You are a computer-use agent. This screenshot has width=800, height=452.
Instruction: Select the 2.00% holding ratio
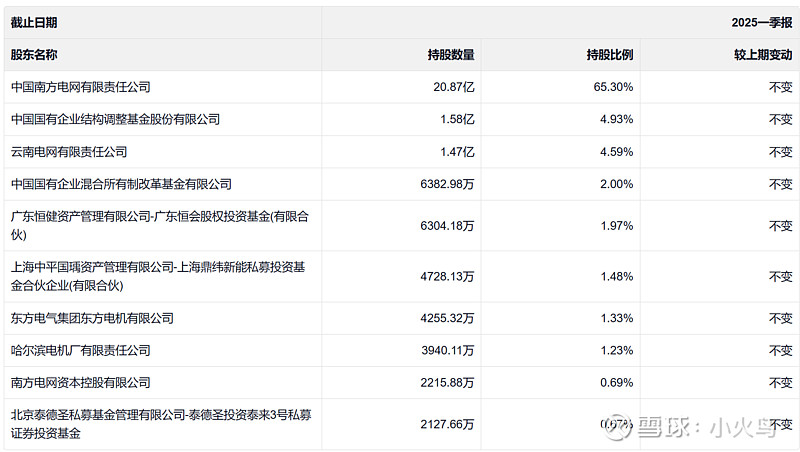(616, 184)
